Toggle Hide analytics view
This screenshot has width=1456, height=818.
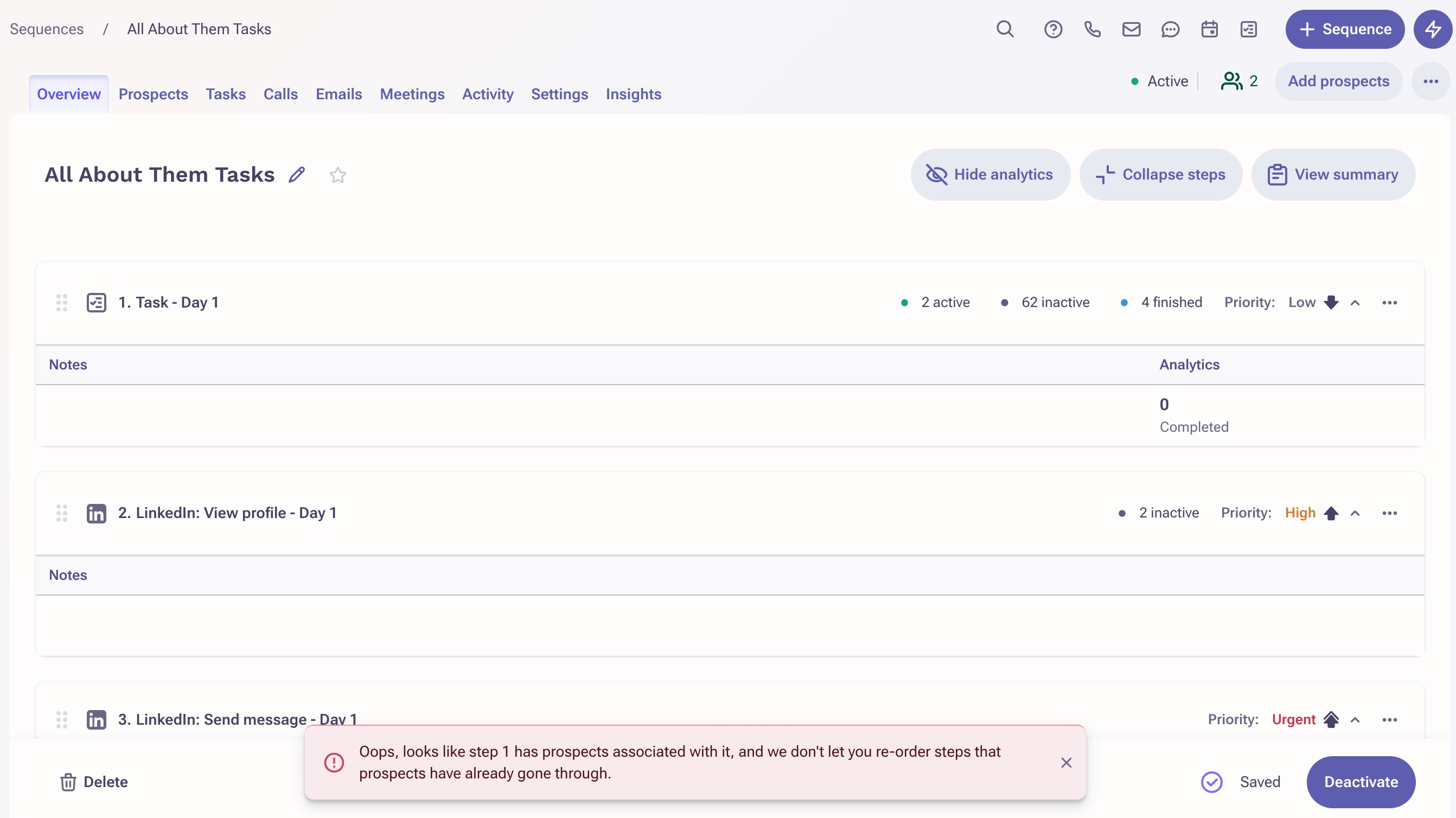click(989, 175)
